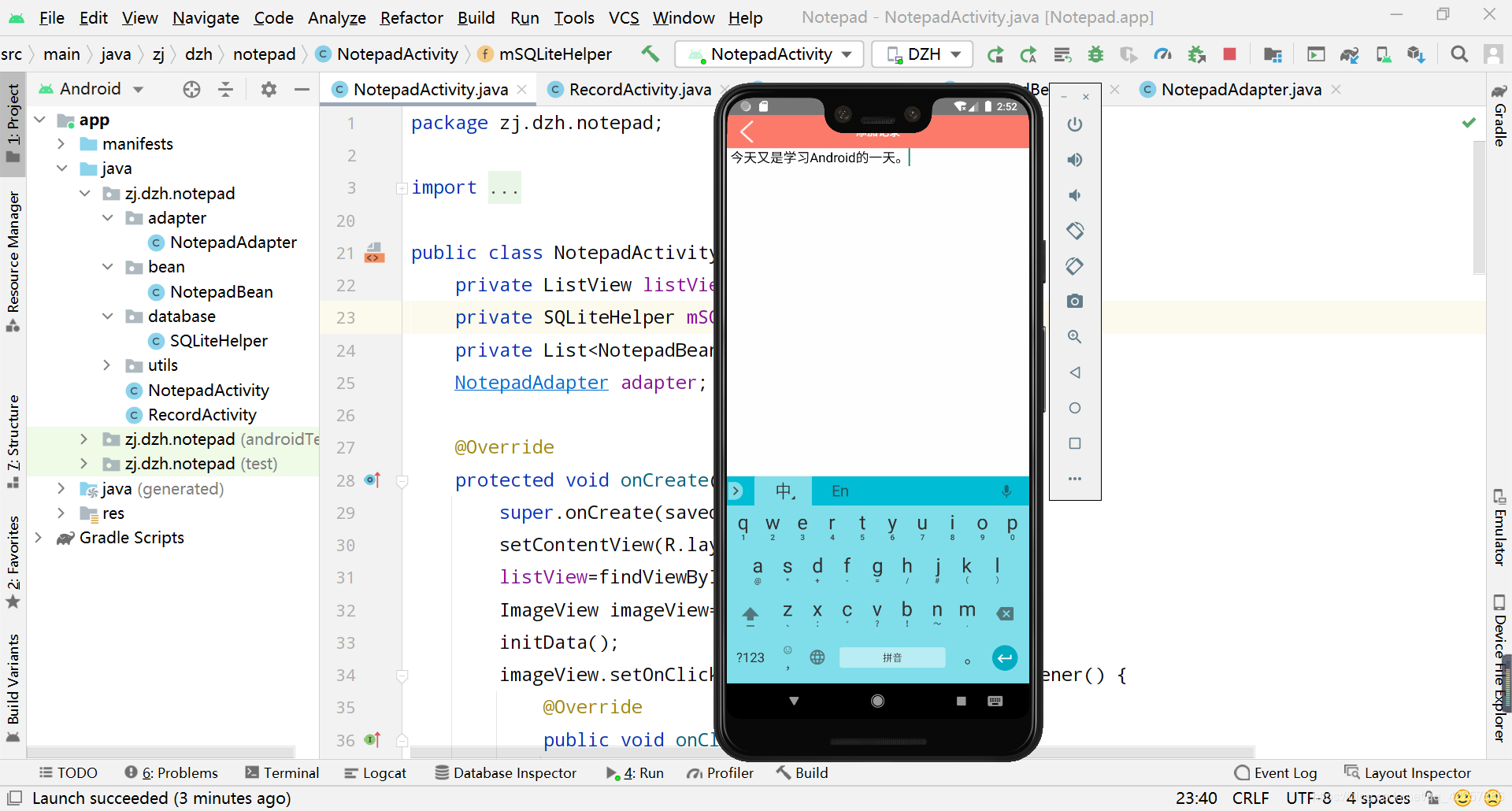
Task: Open the Terminal tool window
Action: click(x=282, y=773)
